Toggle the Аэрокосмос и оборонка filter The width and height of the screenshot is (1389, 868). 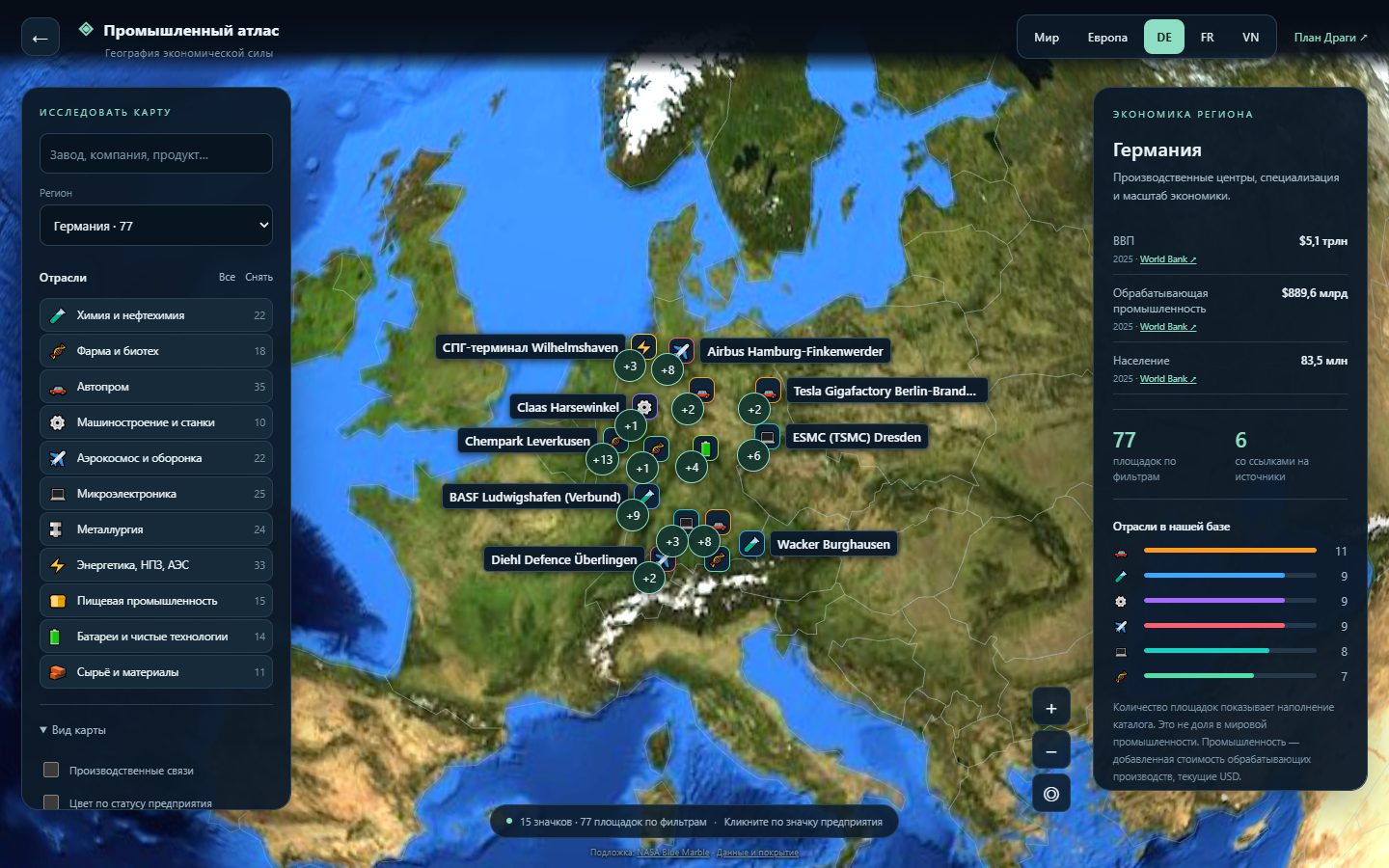click(156, 458)
